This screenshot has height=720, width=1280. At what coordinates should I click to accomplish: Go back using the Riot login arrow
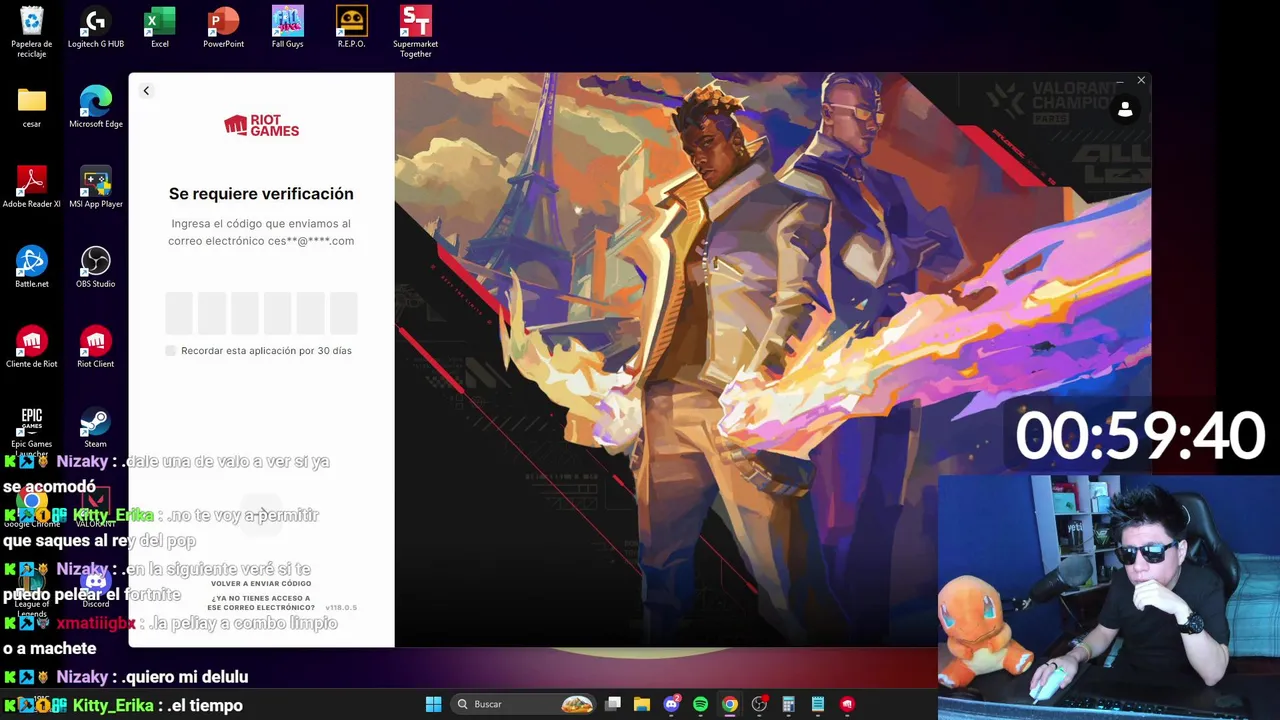tap(146, 91)
